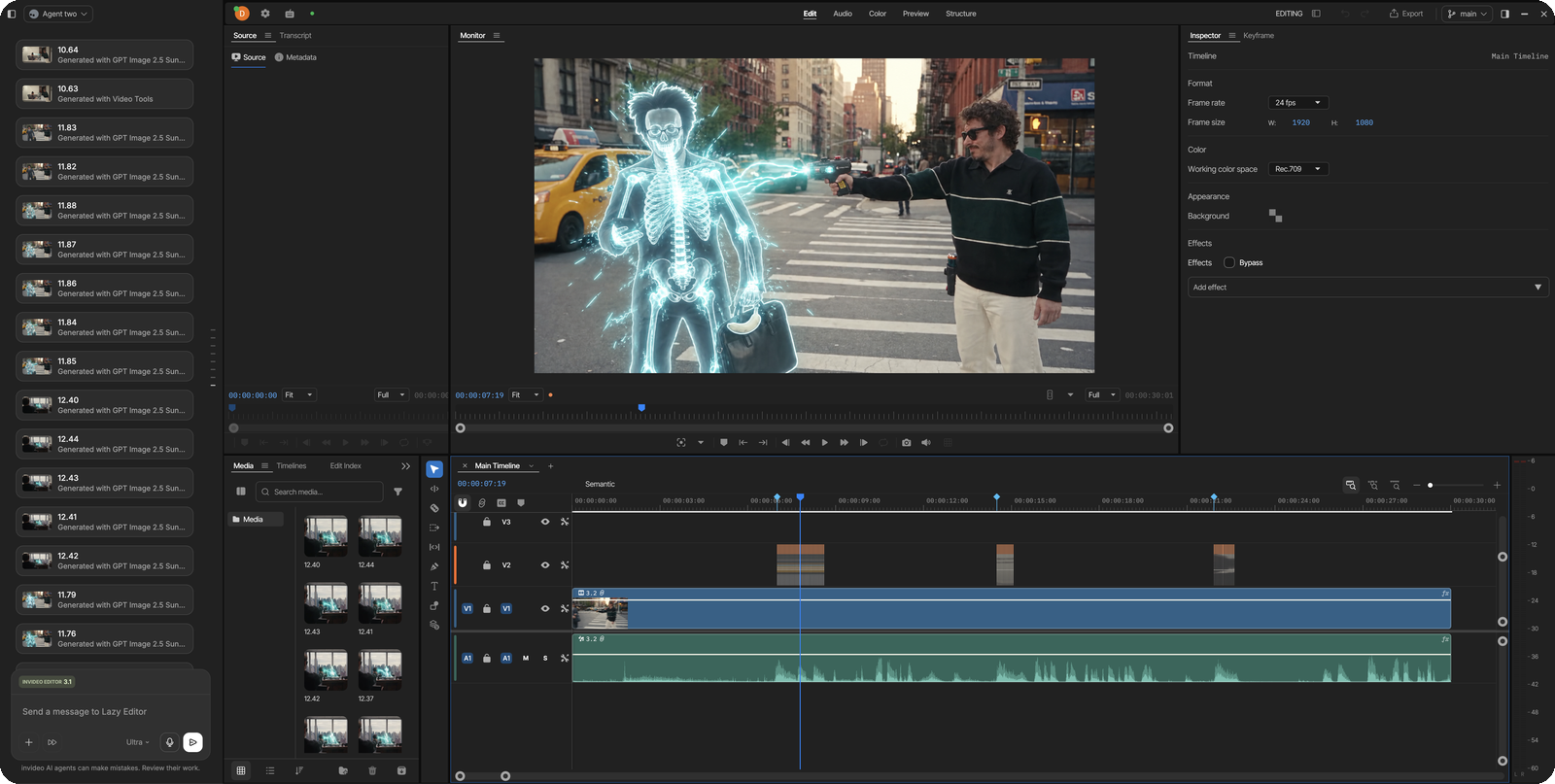The height and width of the screenshot is (784, 1555).
Task: Enable the Effects Bypass radio button
Action: (1229, 262)
